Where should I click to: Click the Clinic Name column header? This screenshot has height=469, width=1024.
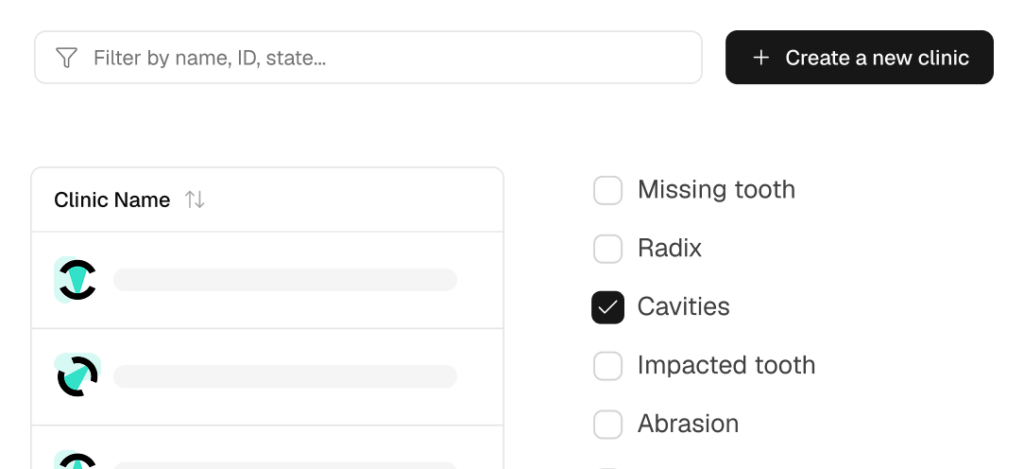(112, 200)
